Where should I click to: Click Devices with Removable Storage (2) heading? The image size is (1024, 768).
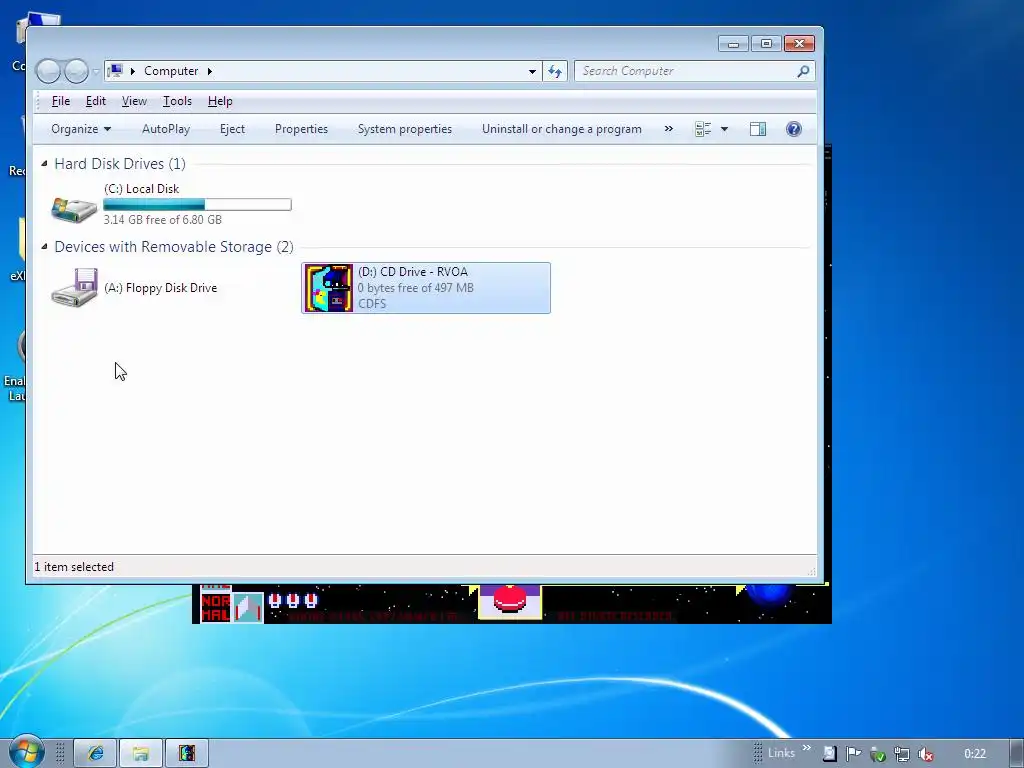174,247
